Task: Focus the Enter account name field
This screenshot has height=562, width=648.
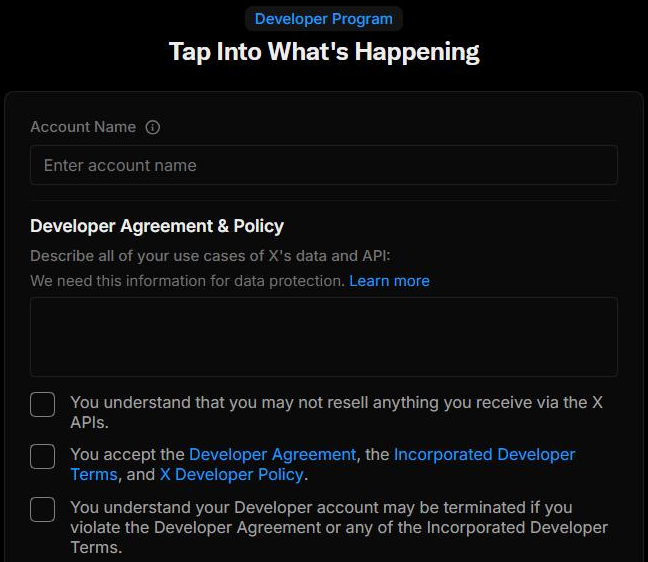Action: [x=324, y=165]
